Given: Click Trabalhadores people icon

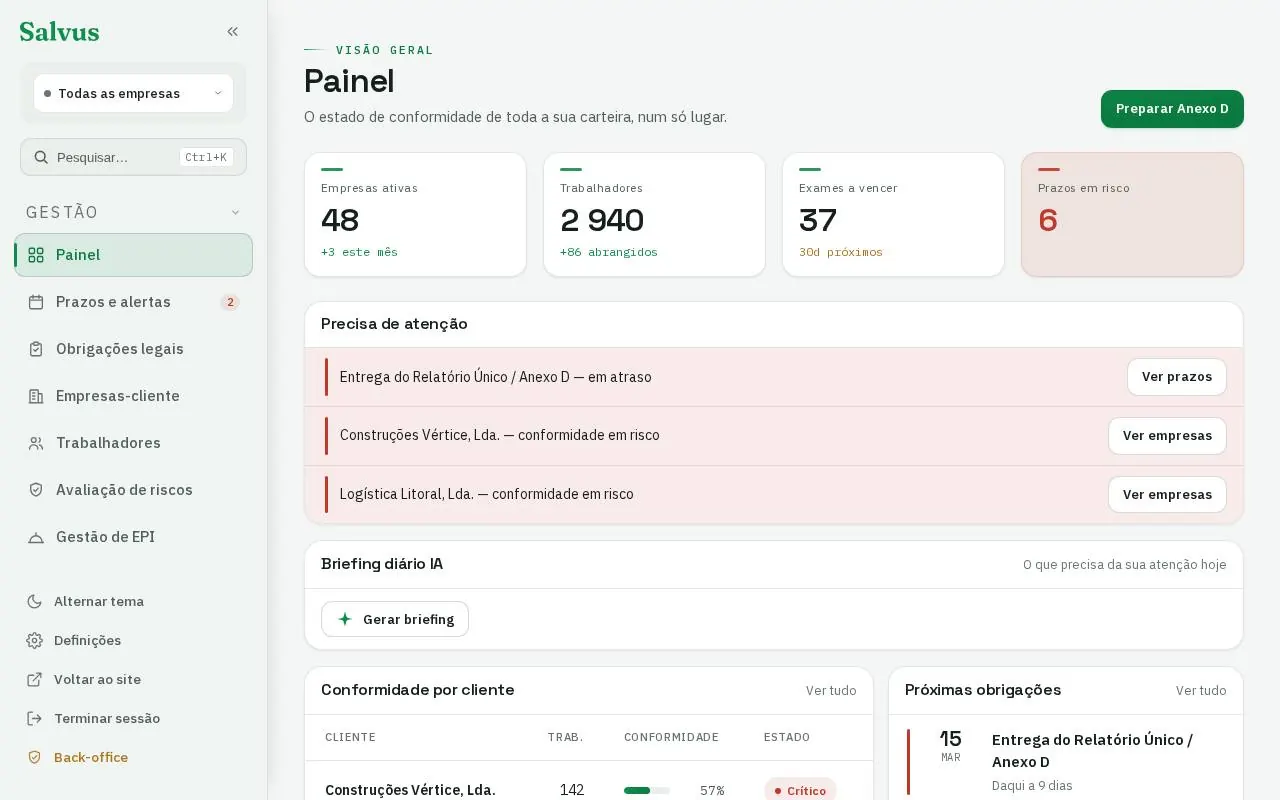Looking at the screenshot, I should (x=36, y=443).
